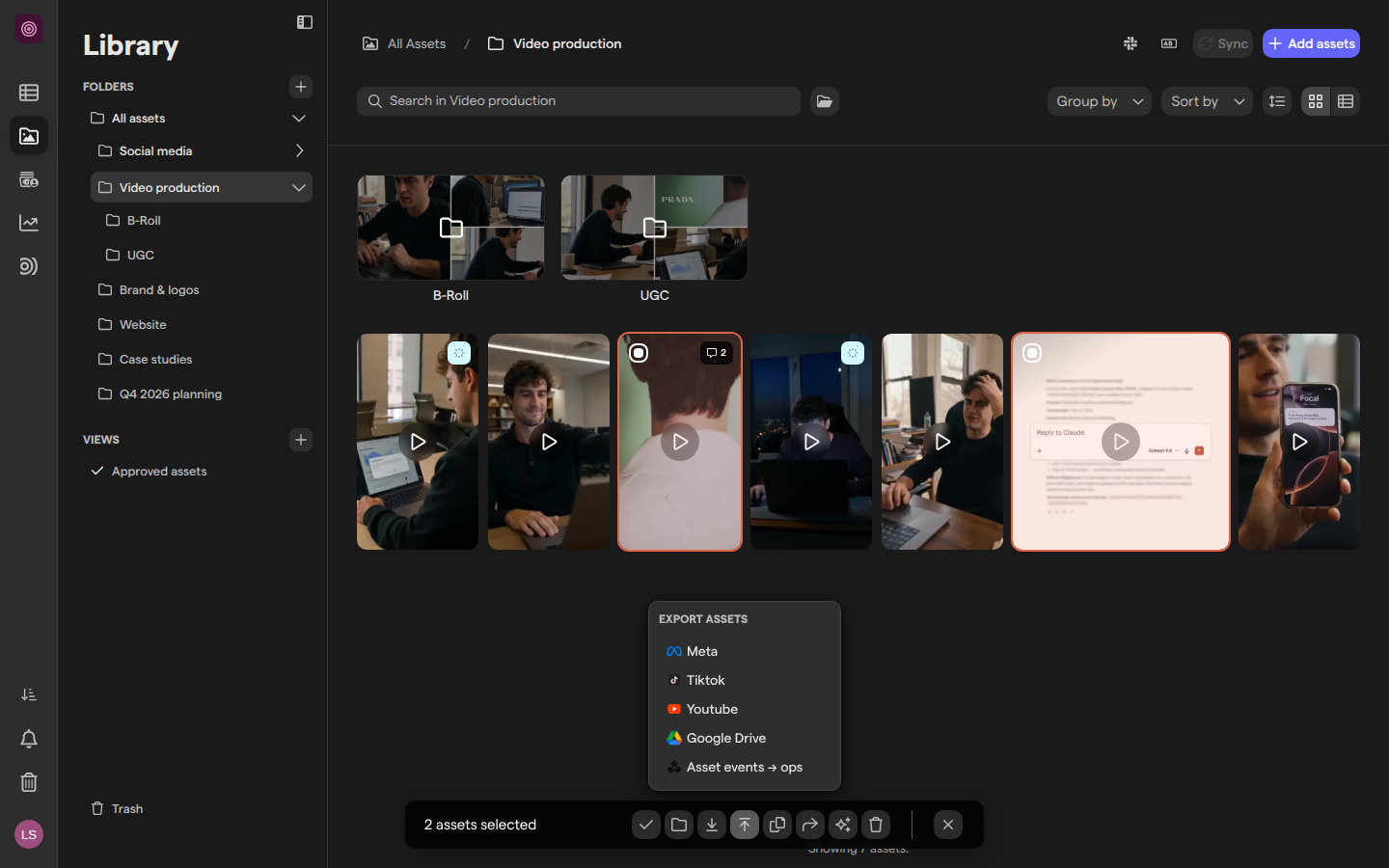Deselect the selected video with comment badge
The width and height of the screenshot is (1389, 868).
(x=639, y=353)
